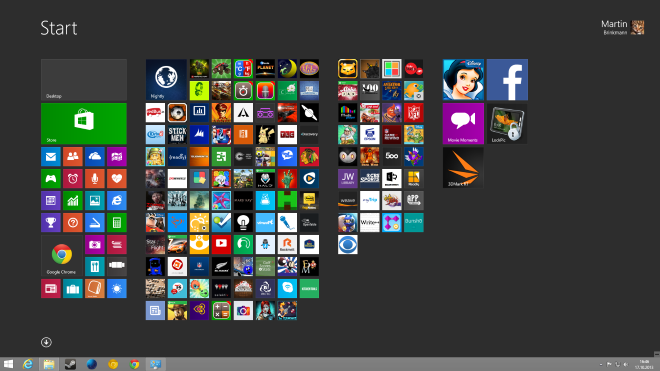Launch the 3DMark tile
Image resolution: width=660 pixels, height=371 pixels.
click(x=463, y=167)
